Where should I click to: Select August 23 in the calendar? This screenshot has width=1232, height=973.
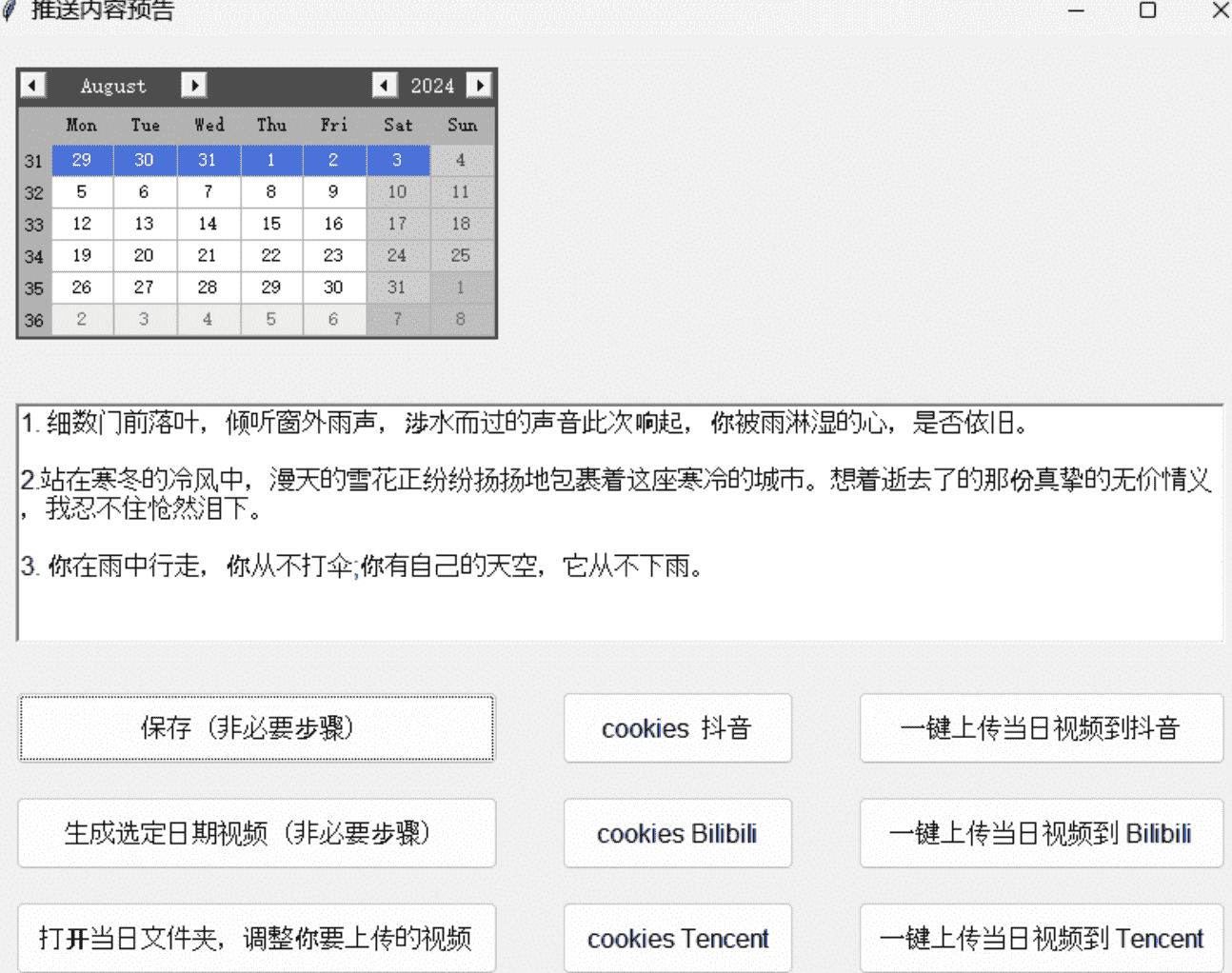tap(334, 255)
